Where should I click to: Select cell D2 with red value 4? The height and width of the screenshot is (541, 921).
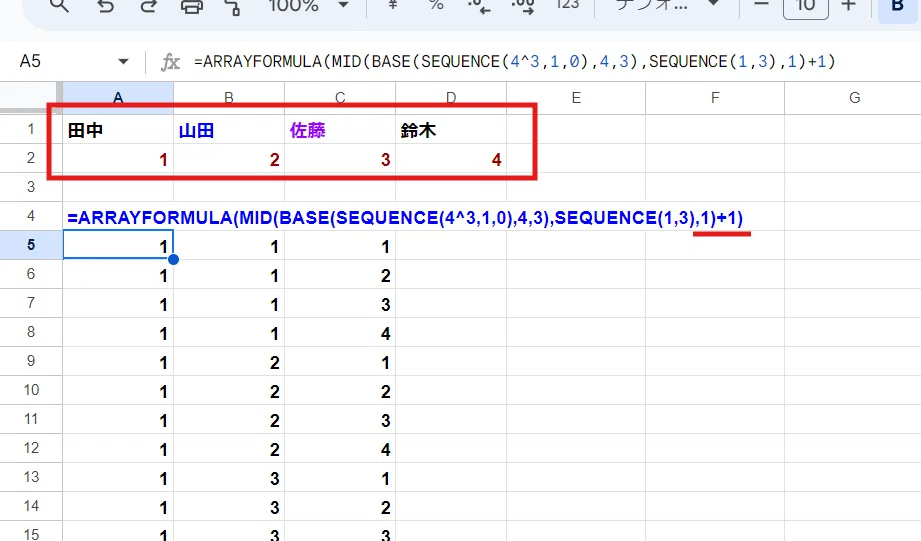pos(451,159)
